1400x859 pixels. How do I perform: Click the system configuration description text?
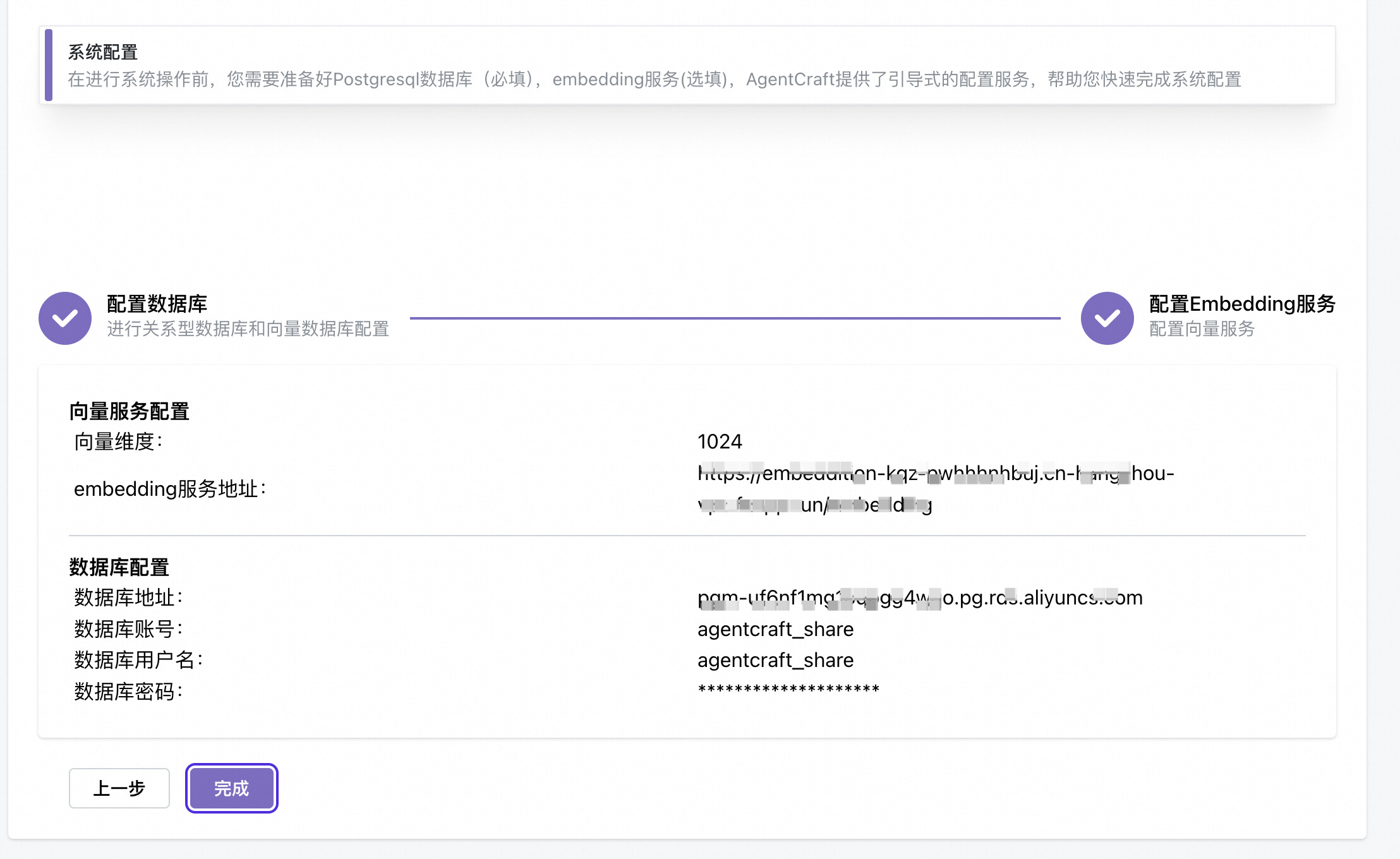pos(654,80)
